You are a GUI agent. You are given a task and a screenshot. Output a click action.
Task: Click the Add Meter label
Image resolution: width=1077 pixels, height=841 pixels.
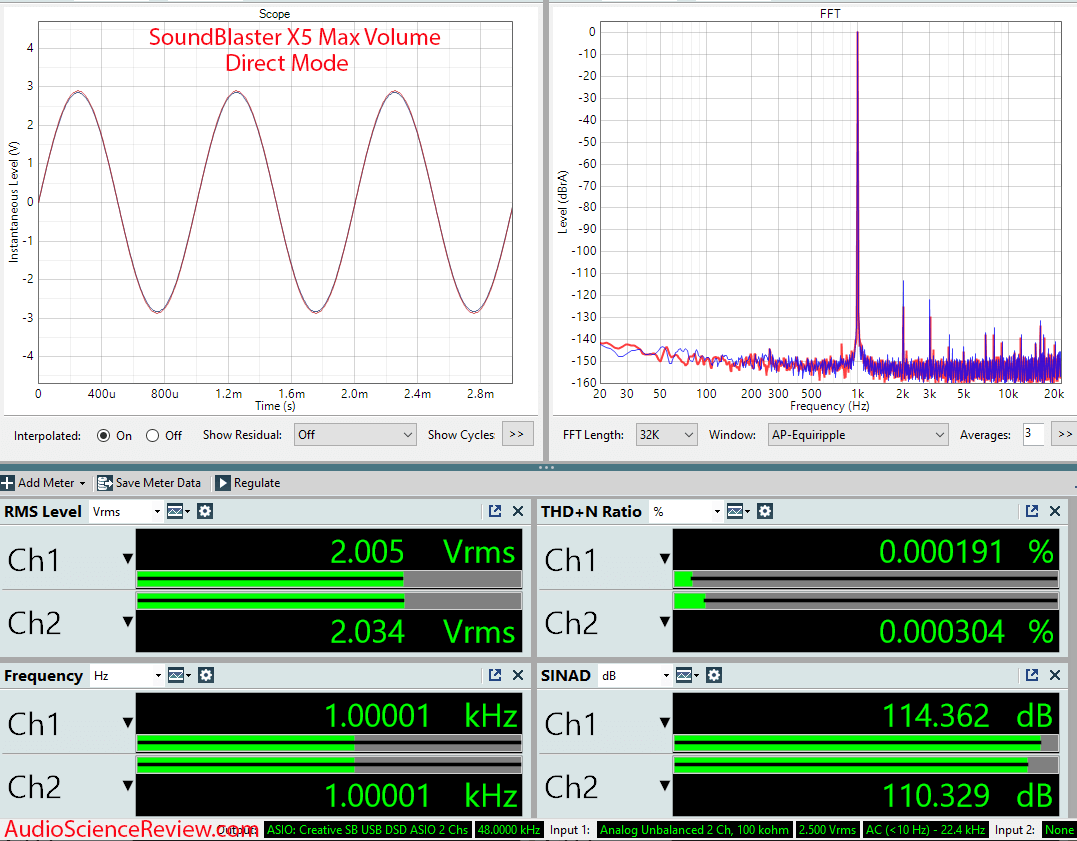tap(46, 483)
